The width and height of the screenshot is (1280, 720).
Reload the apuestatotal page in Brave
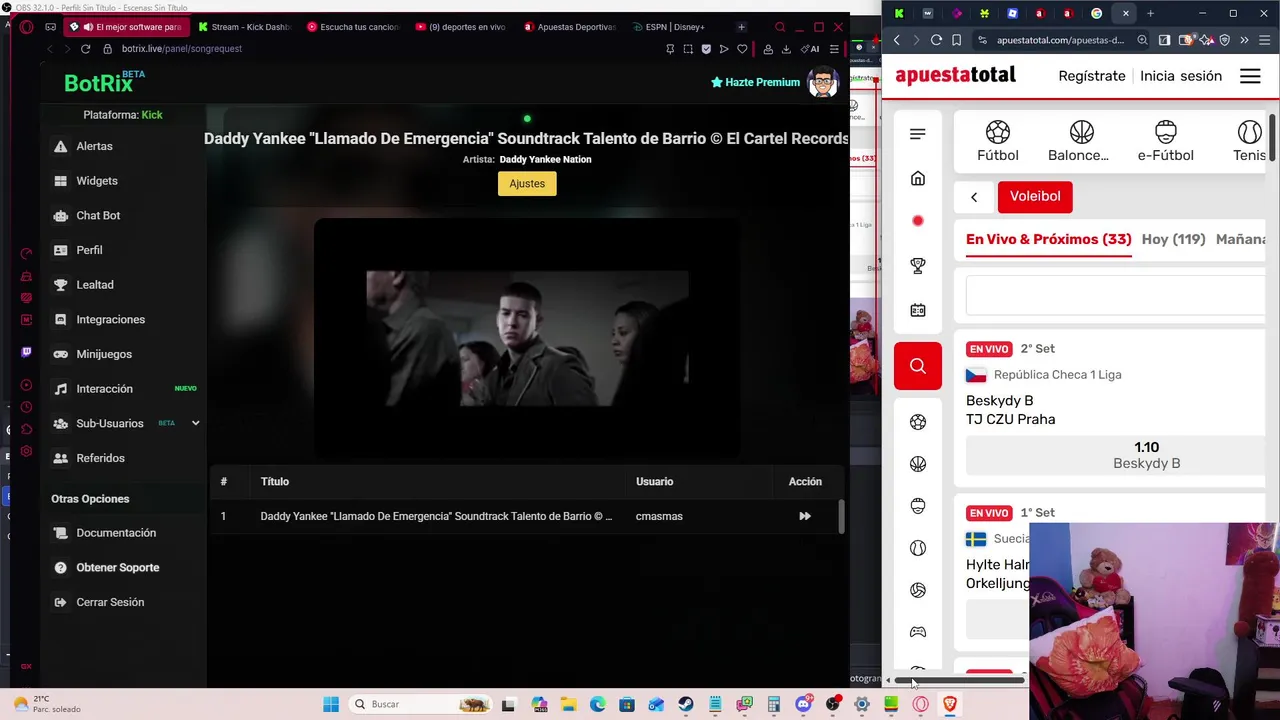click(936, 40)
